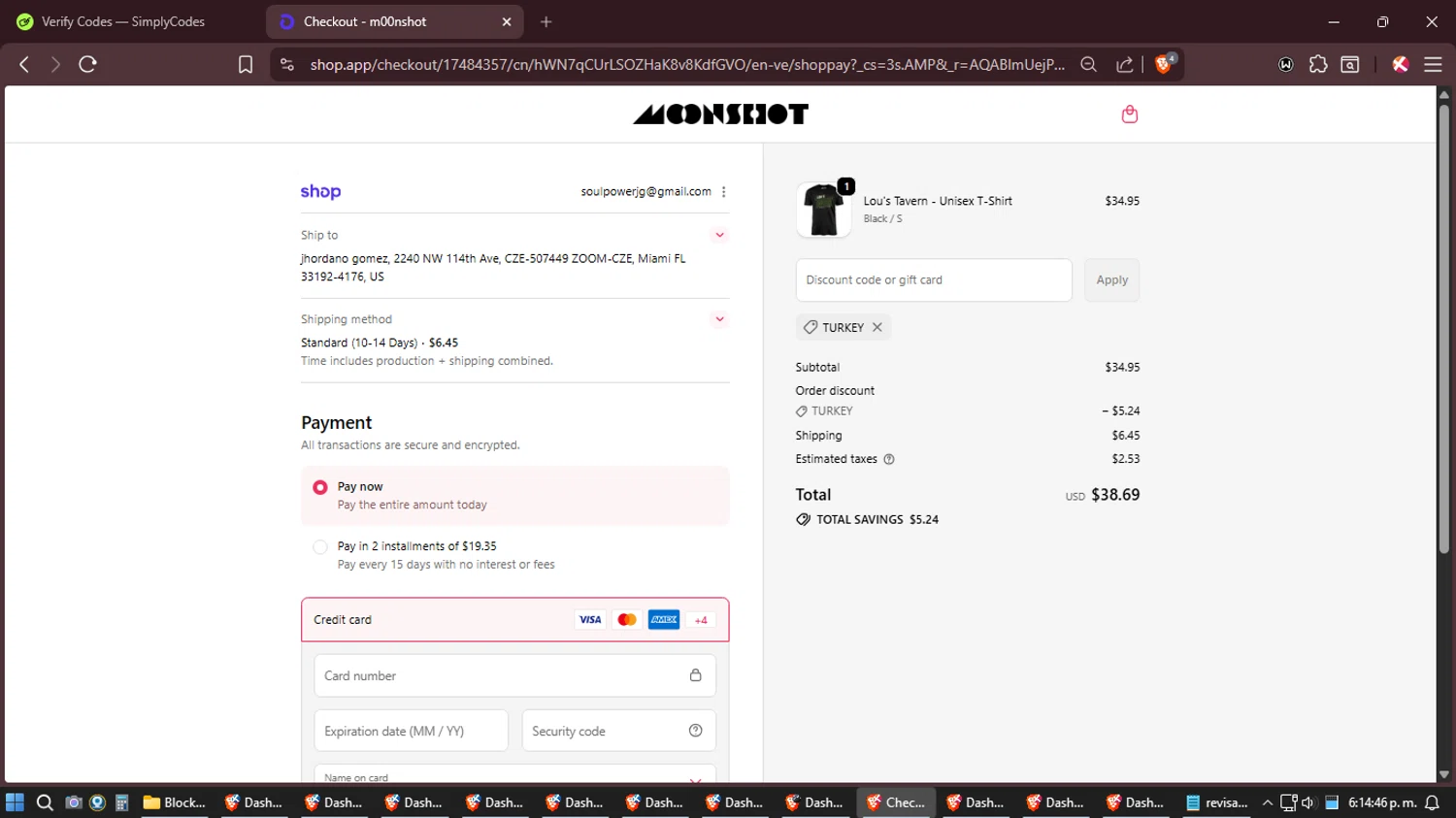Switch to Verify Codes — SimplyCodes tab
The image size is (1456, 818).
tap(124, 21)
